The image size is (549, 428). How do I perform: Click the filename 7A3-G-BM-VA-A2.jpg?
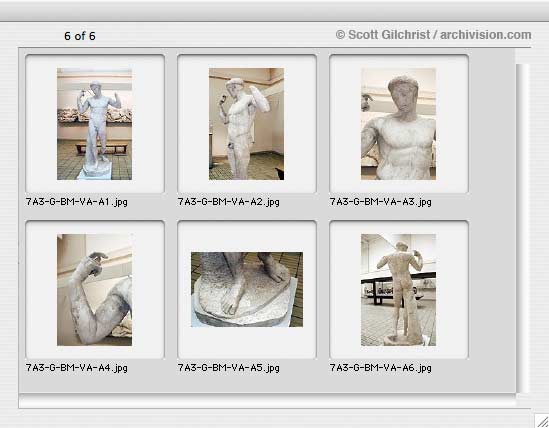pyautogui.click(x=229, y=202)
